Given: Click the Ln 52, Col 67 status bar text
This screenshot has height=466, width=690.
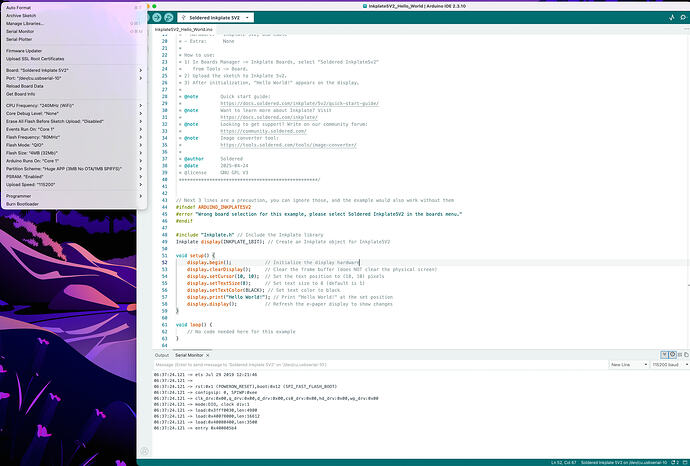Looking at the screenshot, I should point(564,462).
